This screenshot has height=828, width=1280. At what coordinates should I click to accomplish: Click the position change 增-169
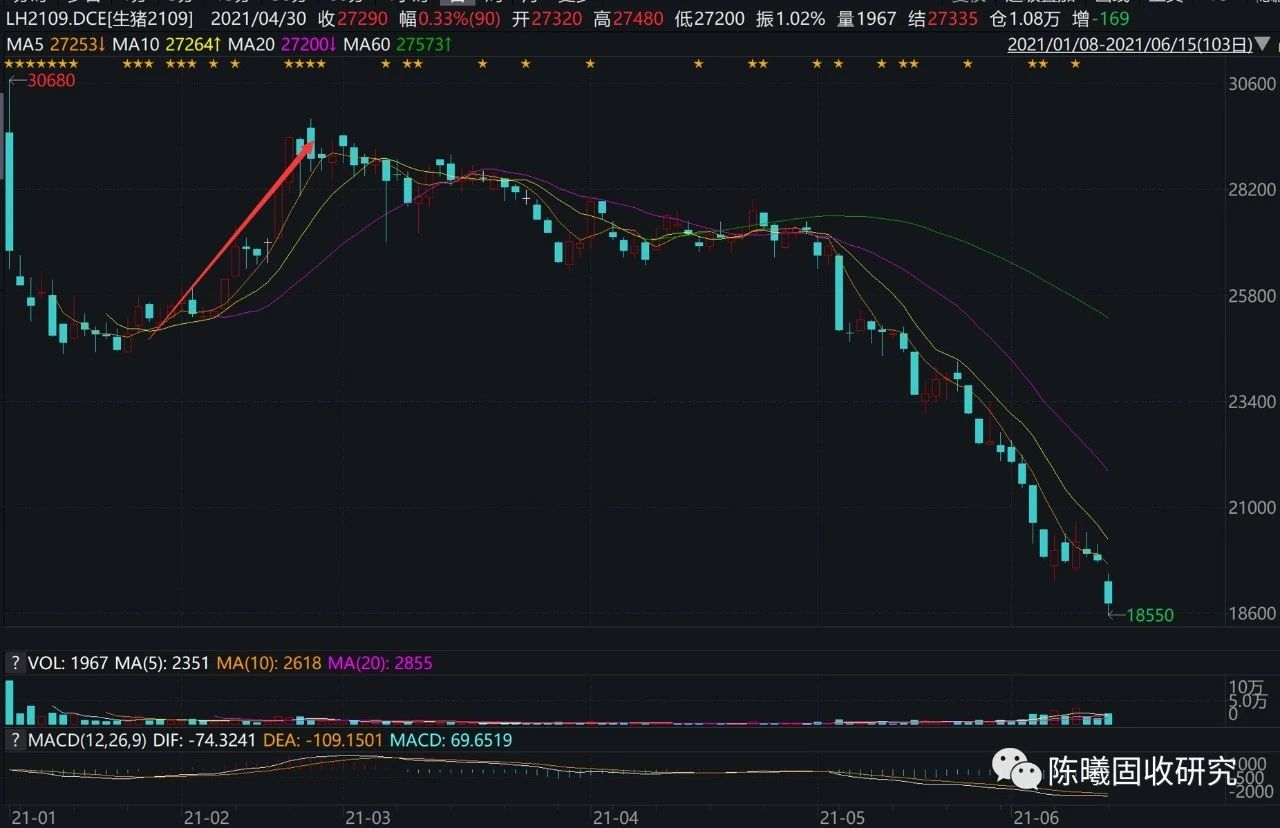(x=1101, y=19)
